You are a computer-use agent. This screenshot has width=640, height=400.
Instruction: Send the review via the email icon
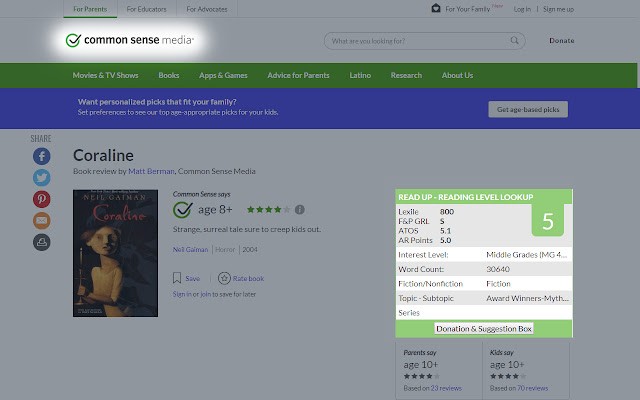point(42,221)
